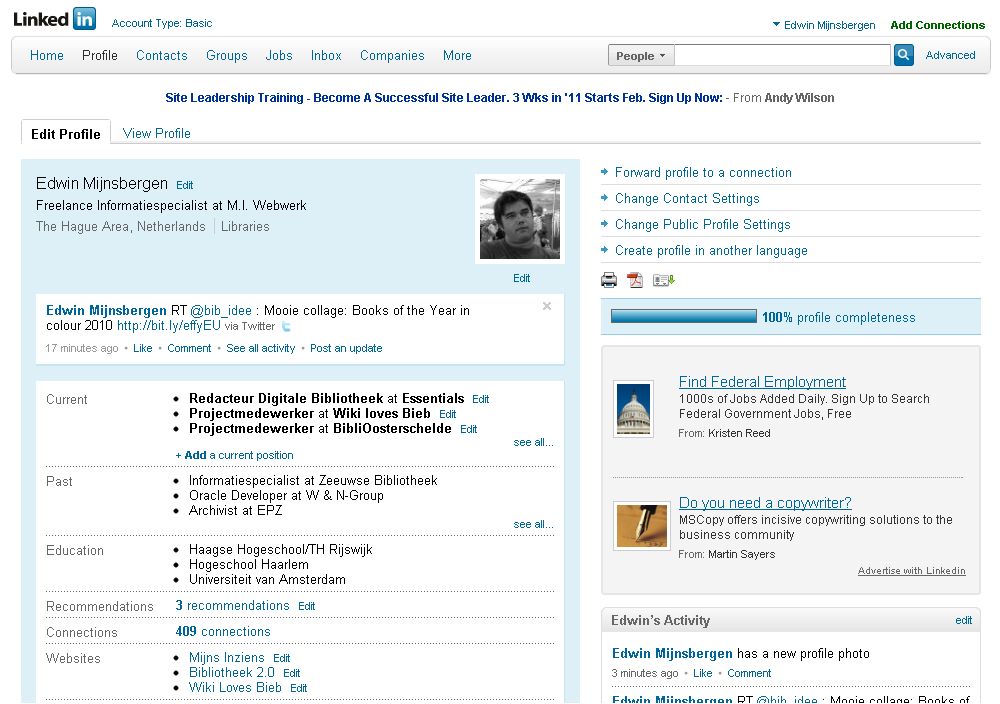Open Wiki Loves Bieb website link
This screenshot has height=704, width=1000.
click(x=235, y=687)
